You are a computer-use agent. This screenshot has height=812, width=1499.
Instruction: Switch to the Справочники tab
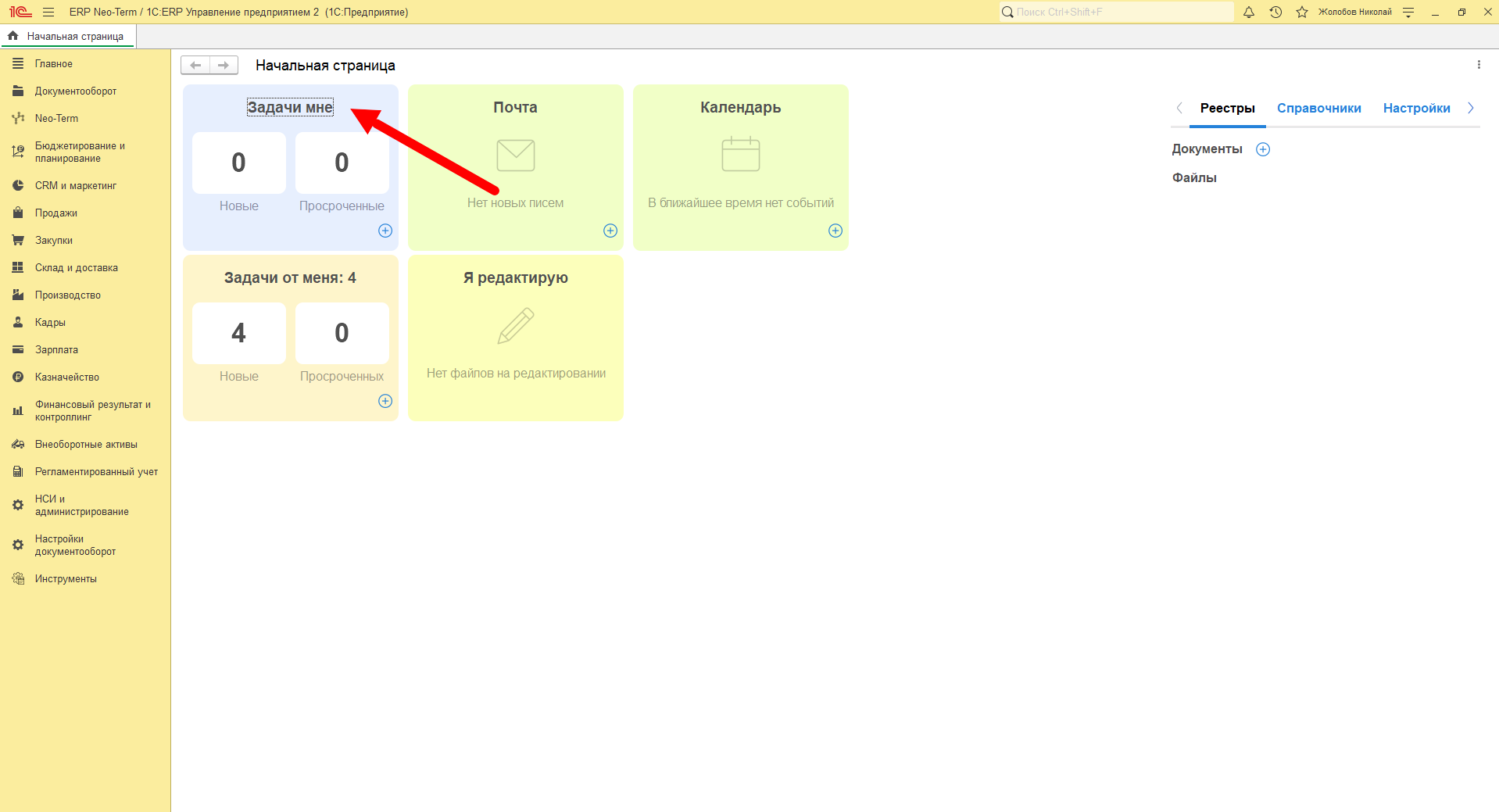[x=1318, y=108]
